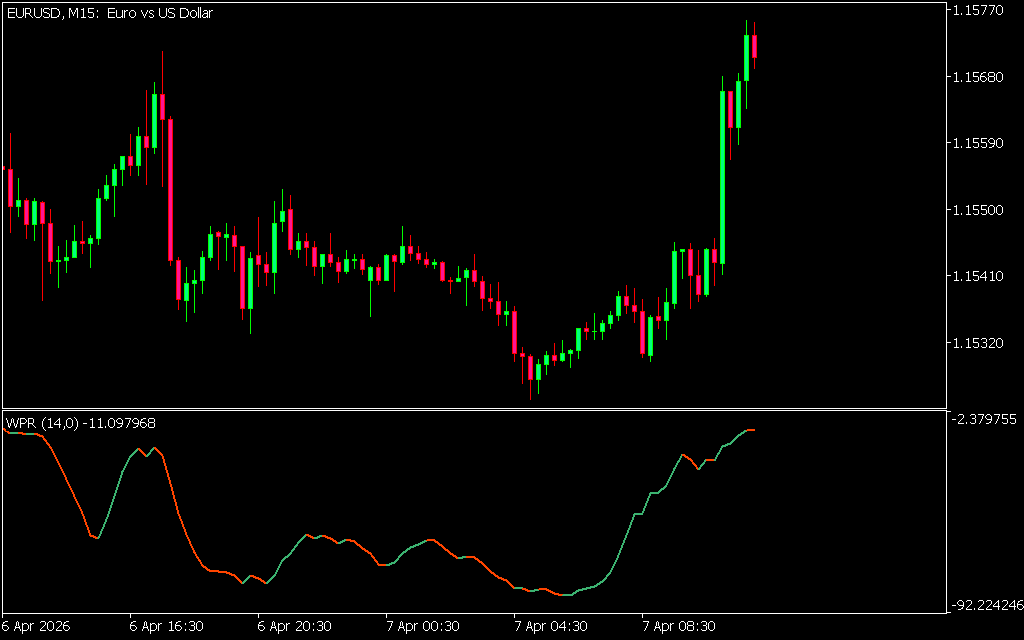The height and width of the screenshot is (640, 1024).
Task: Click the tallest green candle near chart's right
Action: tap(722, 177)
